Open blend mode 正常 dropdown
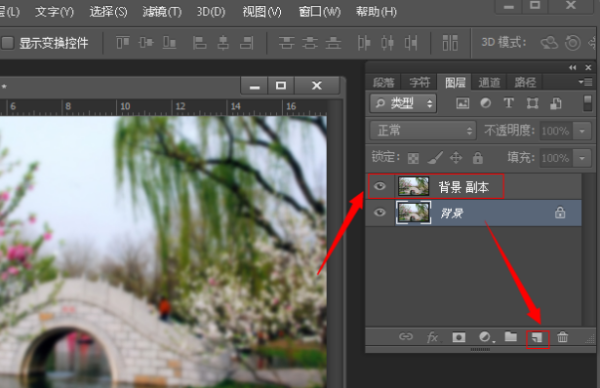Viewport: 600px width, 388px height. tap(423, 131)
